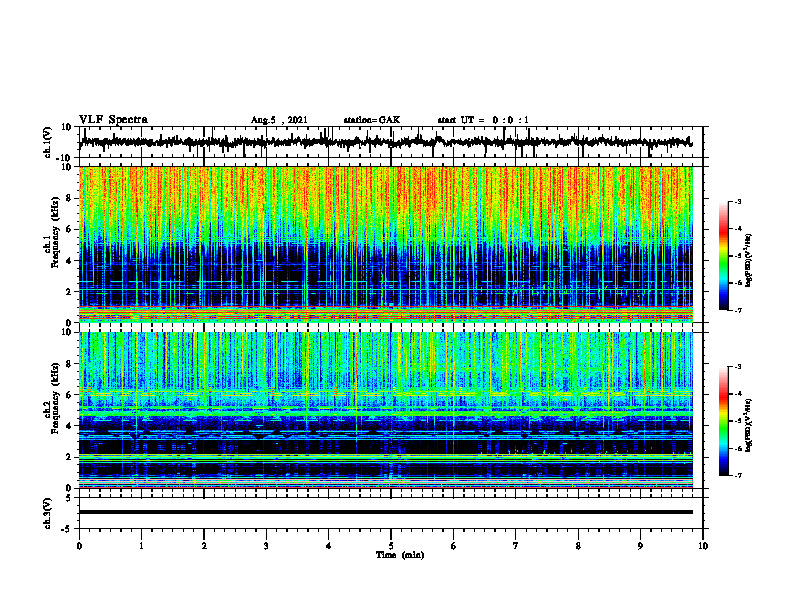The image size is (792, 612).
Task: Click time axis tick label "10"
Action: 703,546
